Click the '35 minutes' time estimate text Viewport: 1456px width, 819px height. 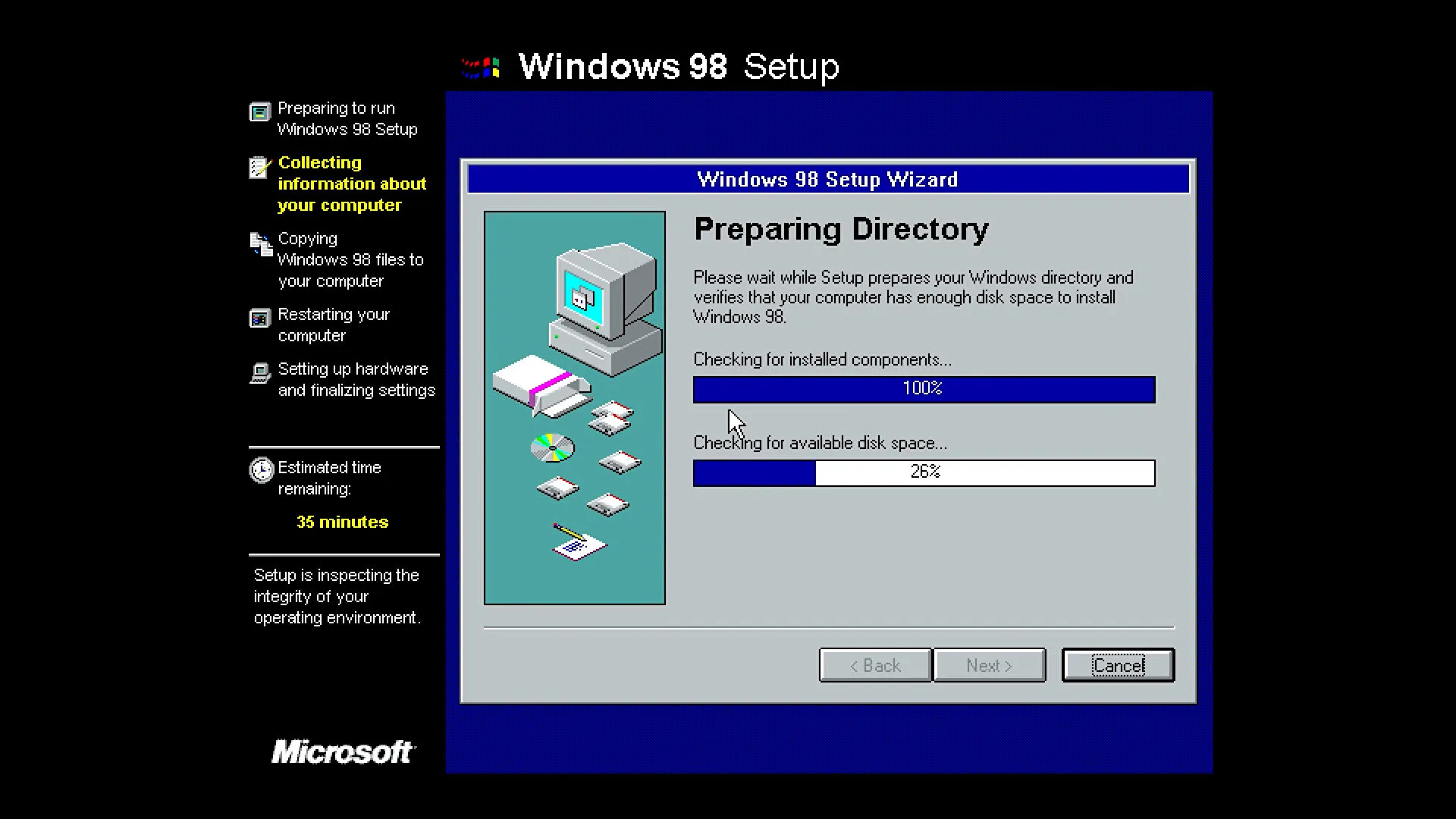tap(342, 522)
